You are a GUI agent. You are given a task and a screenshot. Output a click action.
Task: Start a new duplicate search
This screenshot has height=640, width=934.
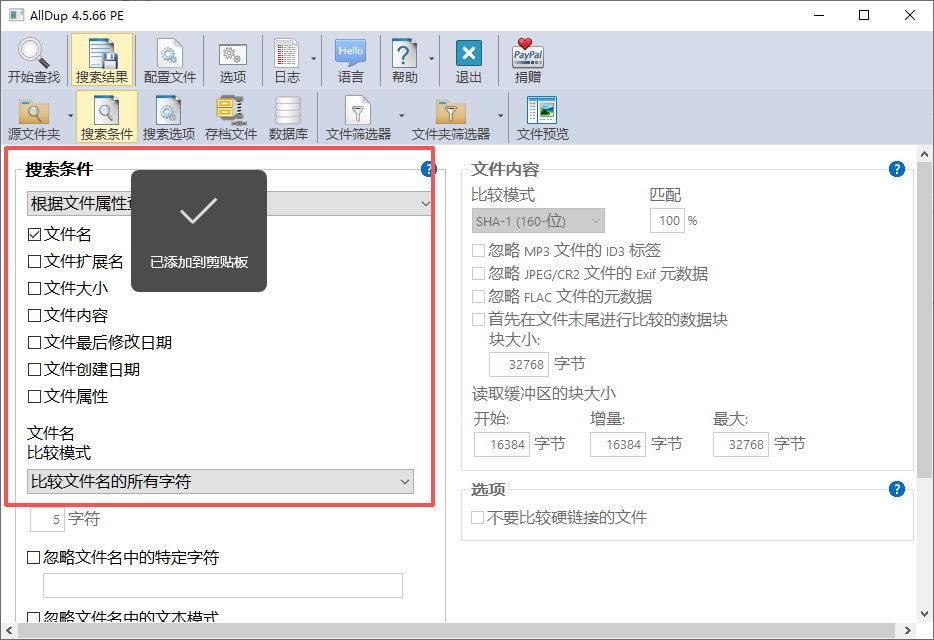tap(33, 60)
